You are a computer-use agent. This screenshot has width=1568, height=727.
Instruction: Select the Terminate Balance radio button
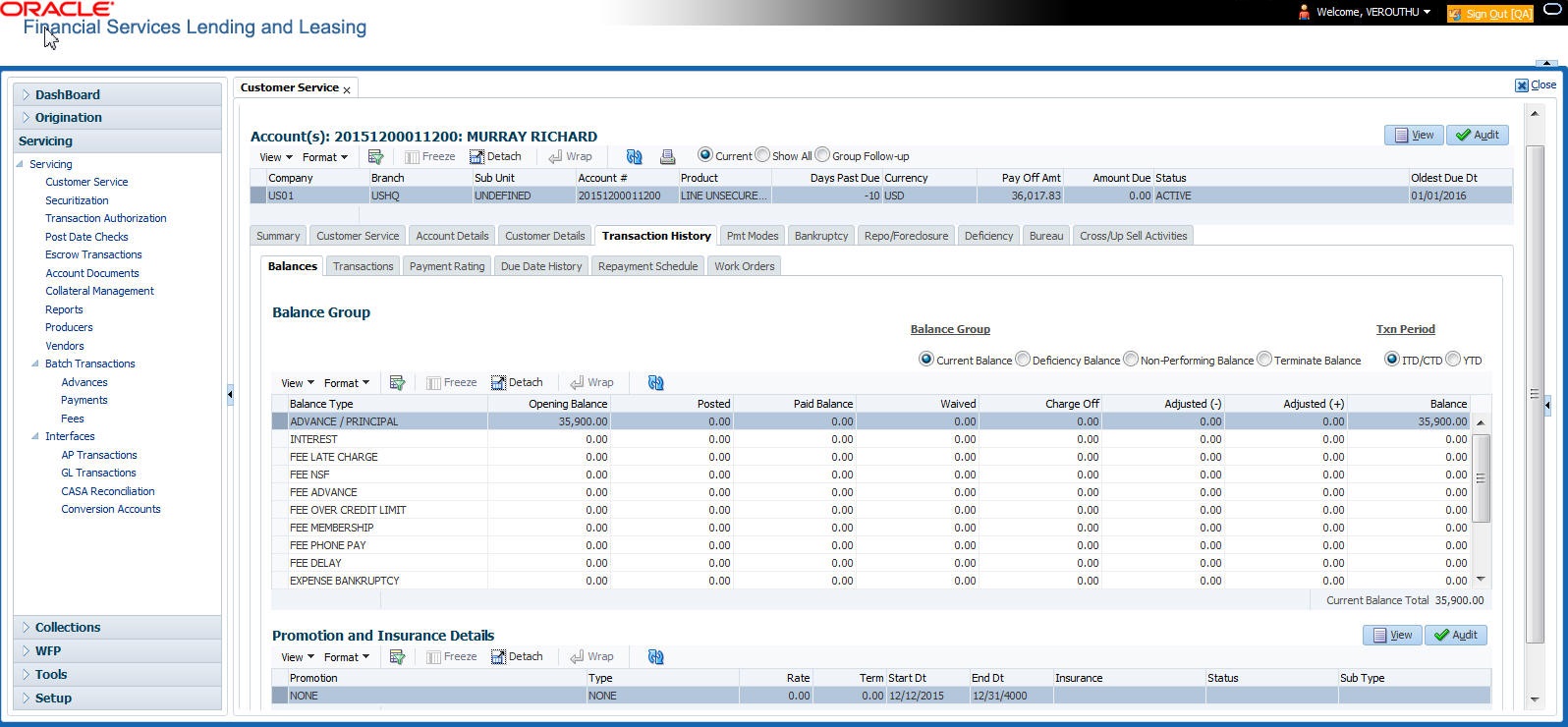[x=1264, y=360]
